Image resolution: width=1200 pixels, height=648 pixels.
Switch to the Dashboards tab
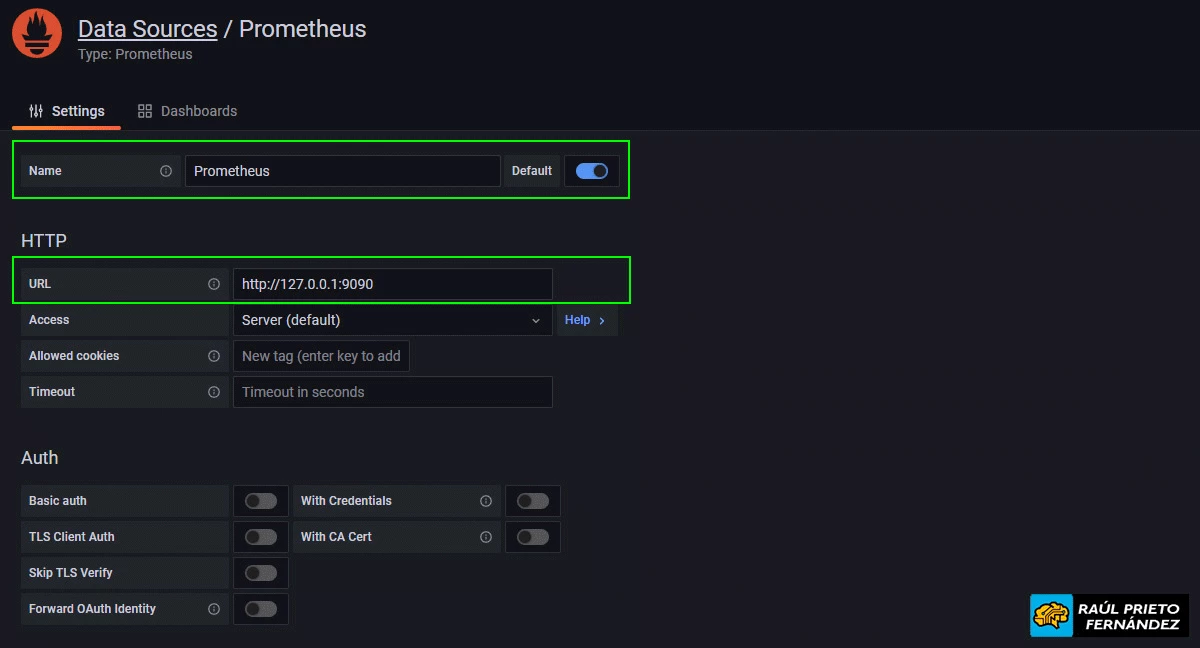pos(198,110)
